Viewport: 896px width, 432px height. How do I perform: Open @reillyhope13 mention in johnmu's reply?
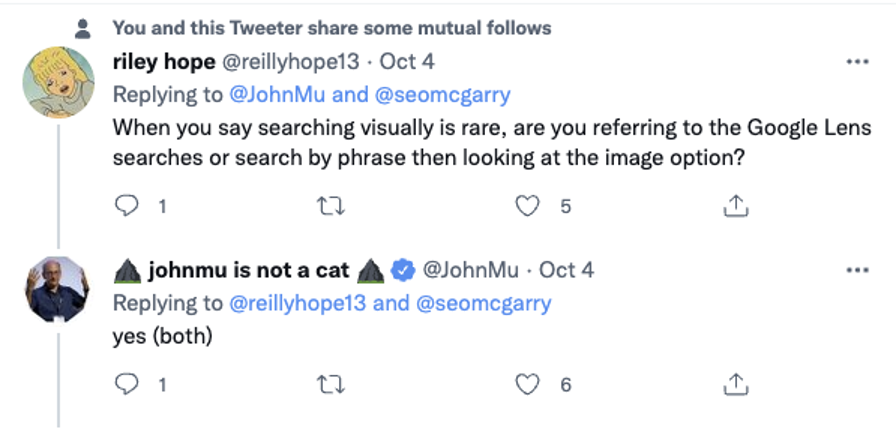pos(292,303)
